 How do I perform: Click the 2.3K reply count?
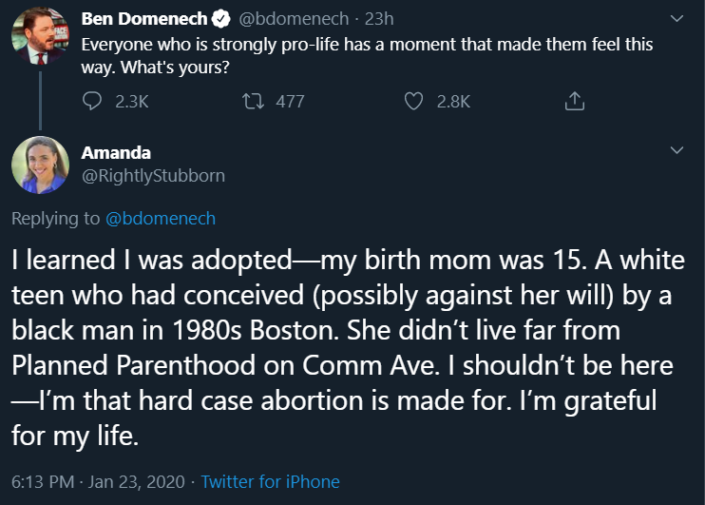(131, 101)
